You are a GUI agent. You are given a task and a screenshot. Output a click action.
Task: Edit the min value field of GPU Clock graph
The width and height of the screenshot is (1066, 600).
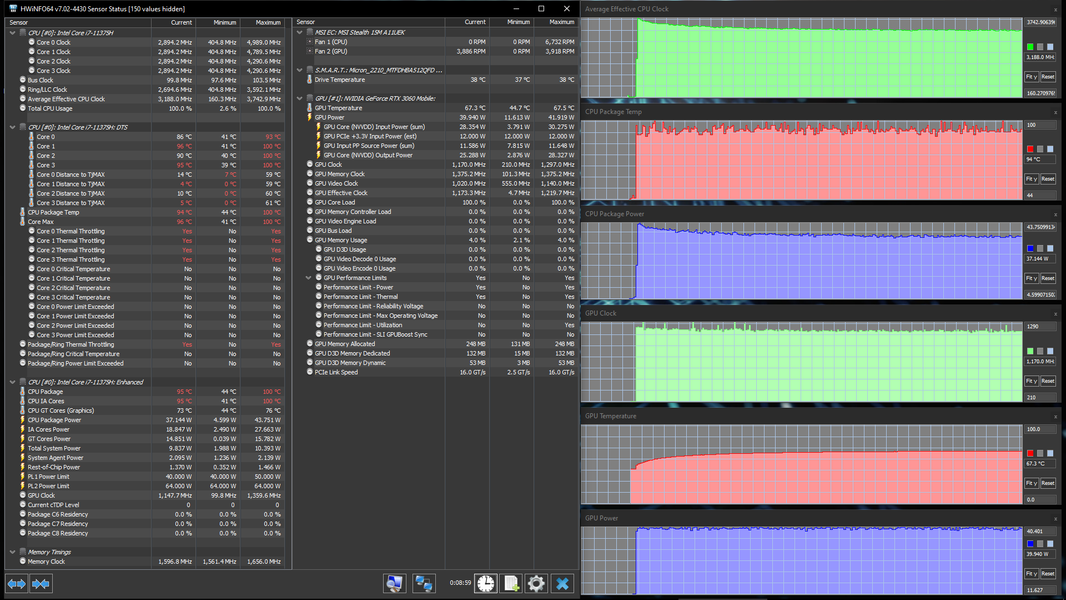click(1040, 398)
